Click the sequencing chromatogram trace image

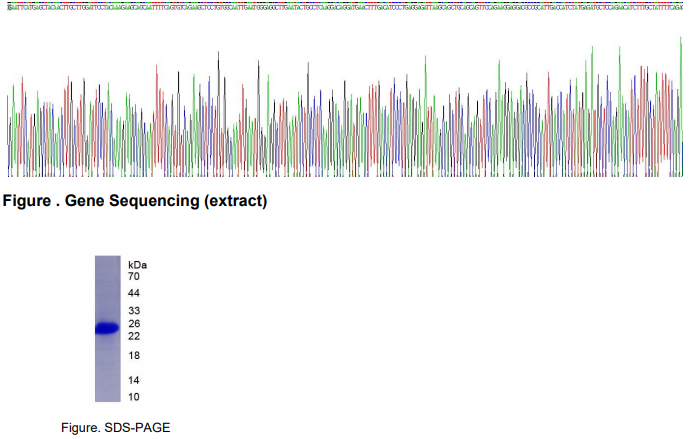345,107
